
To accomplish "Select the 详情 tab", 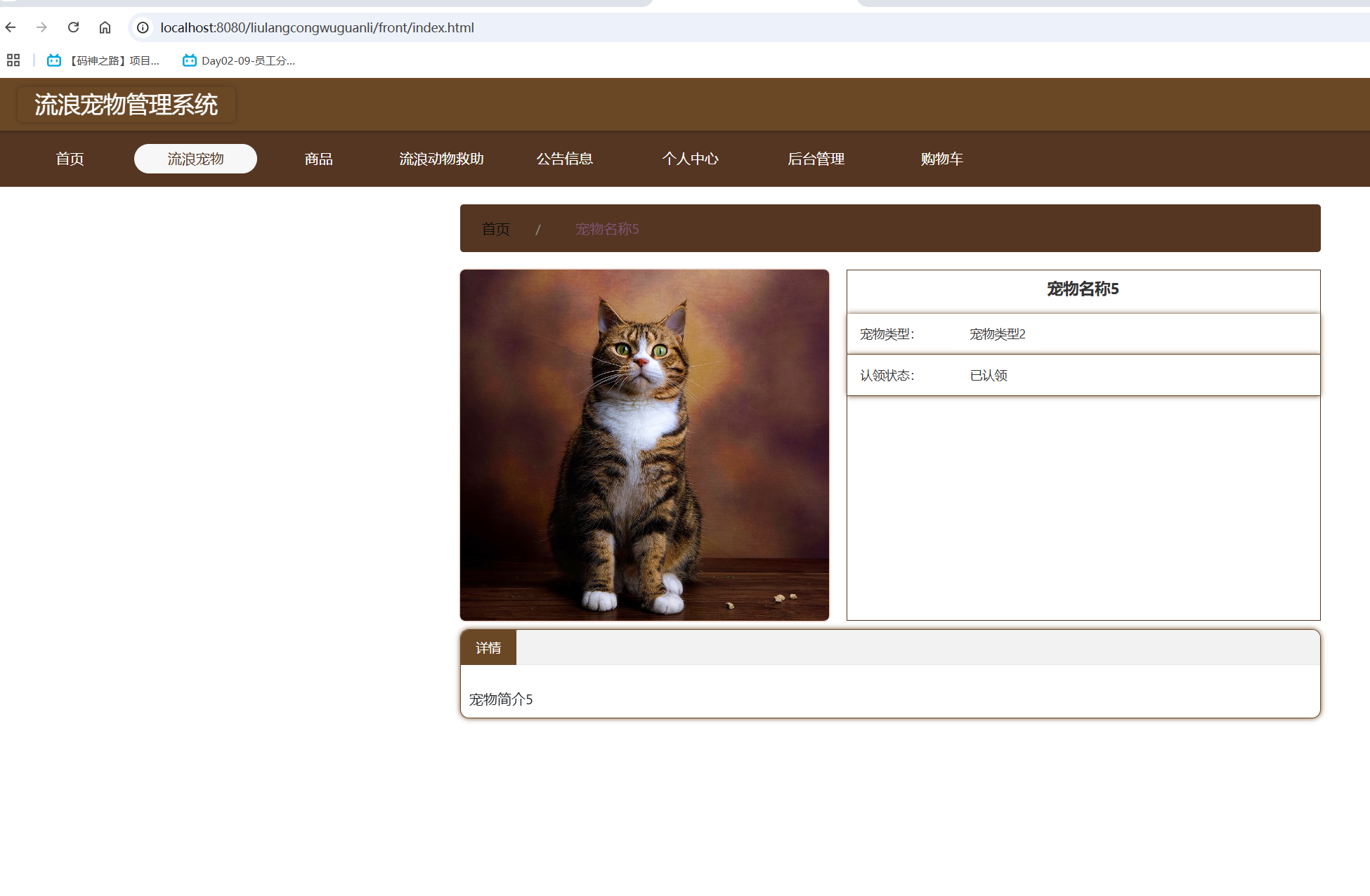I will (488, 647).
